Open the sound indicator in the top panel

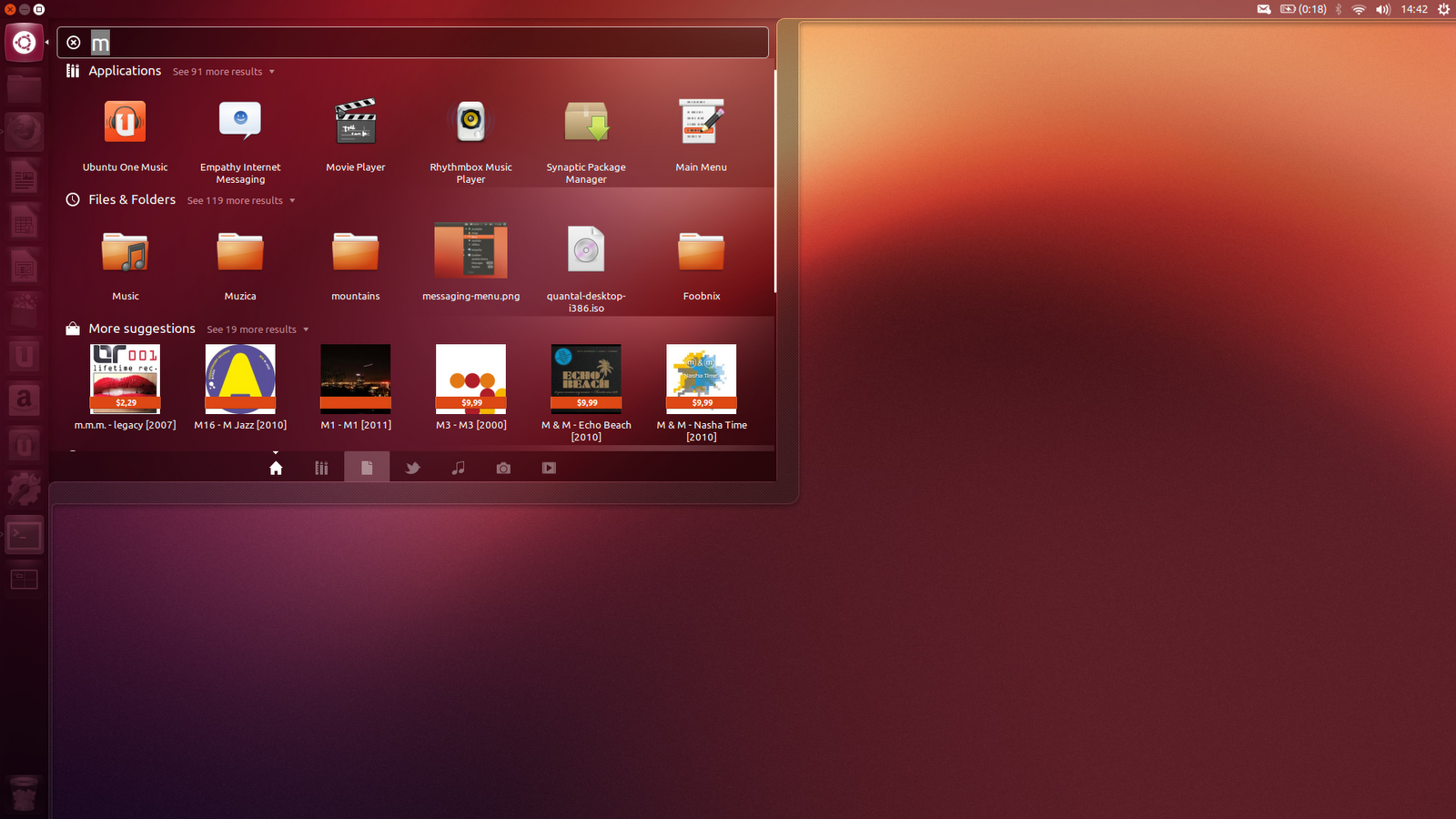[1382, 9]
